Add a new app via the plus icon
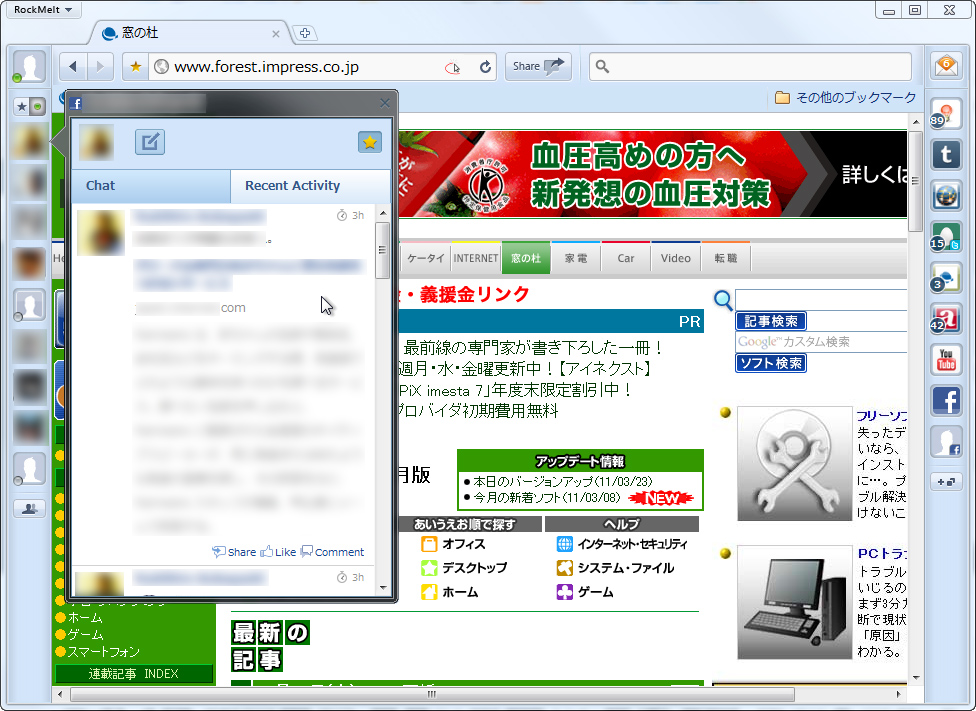 946,482
